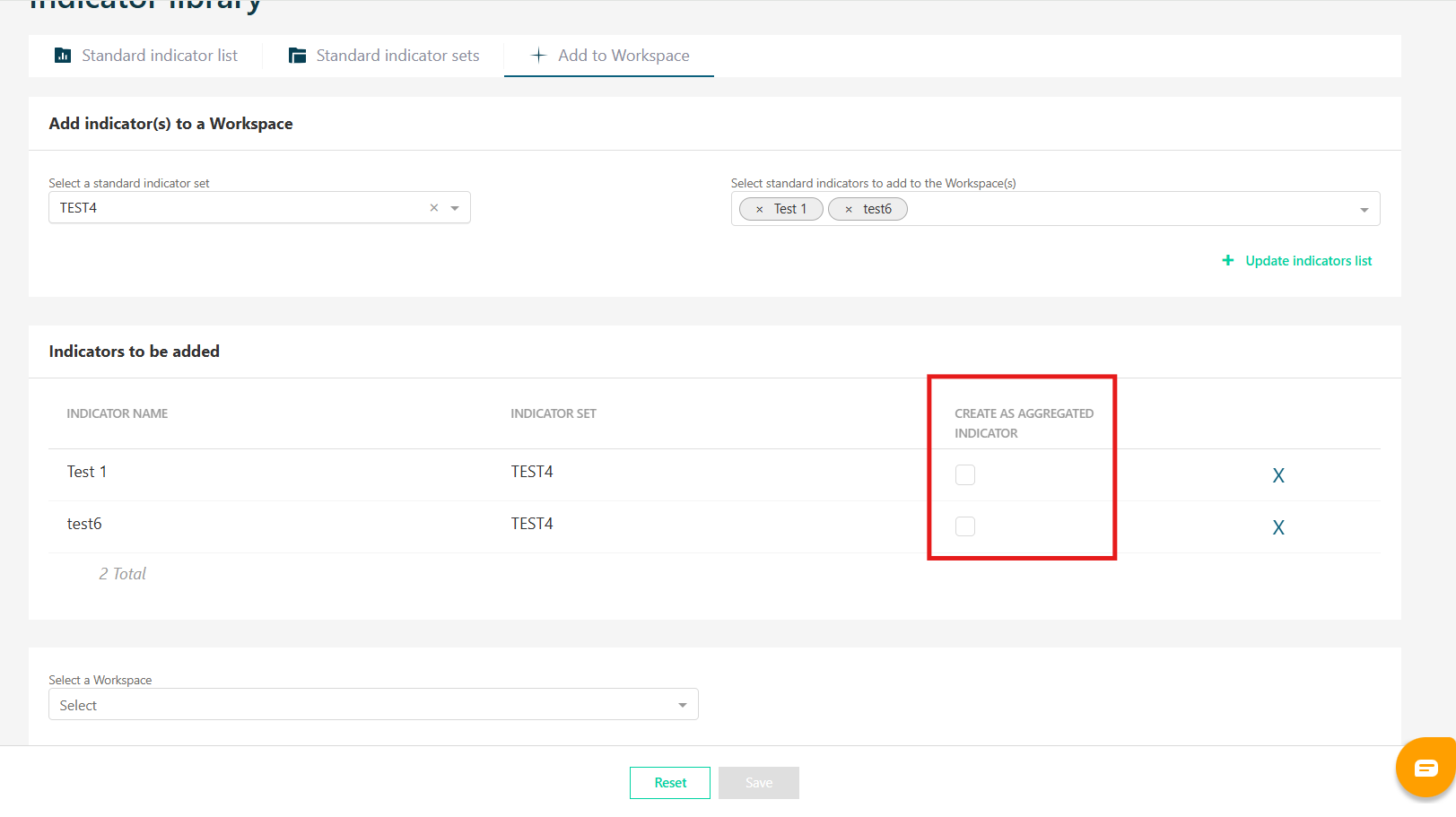Clear the TEST4 indicator set selection
The height and width of the screenshot is (817, 1456).
coord(434,207)
